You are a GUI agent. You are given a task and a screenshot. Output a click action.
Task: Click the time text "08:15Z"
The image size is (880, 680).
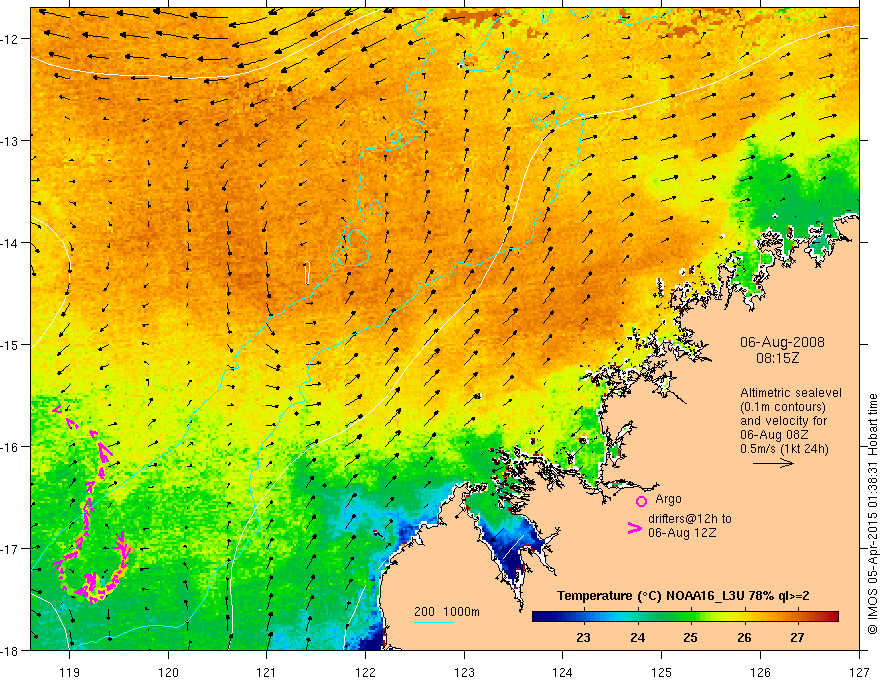777,358
